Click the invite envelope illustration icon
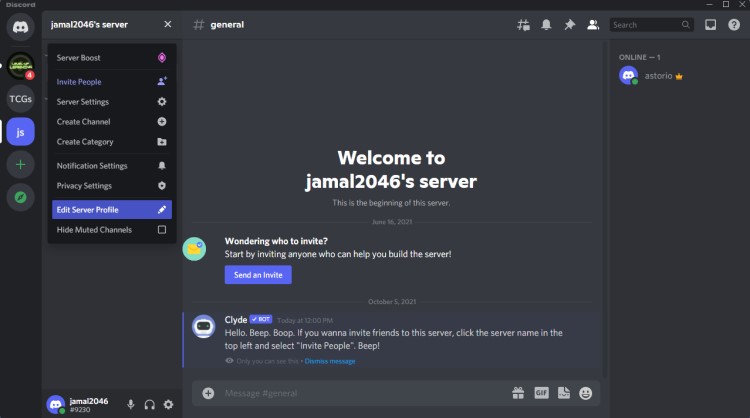 point(194,249)
